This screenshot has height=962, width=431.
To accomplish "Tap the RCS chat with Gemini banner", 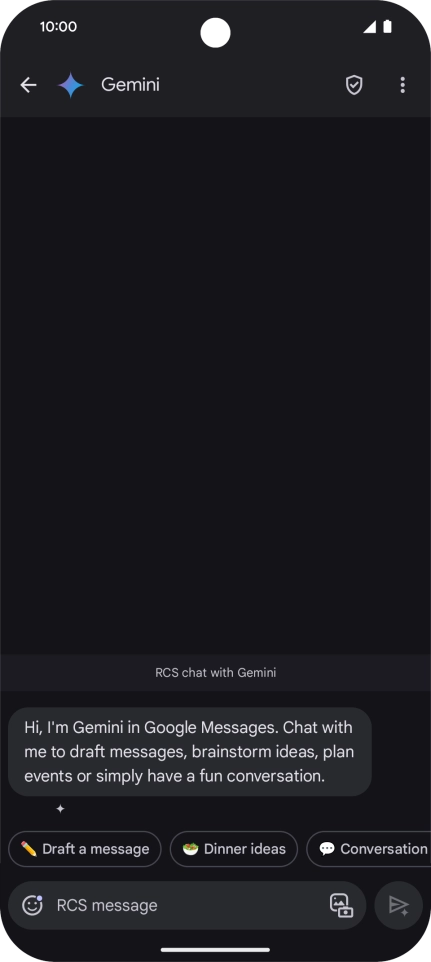I will click(x=215, y=672).
